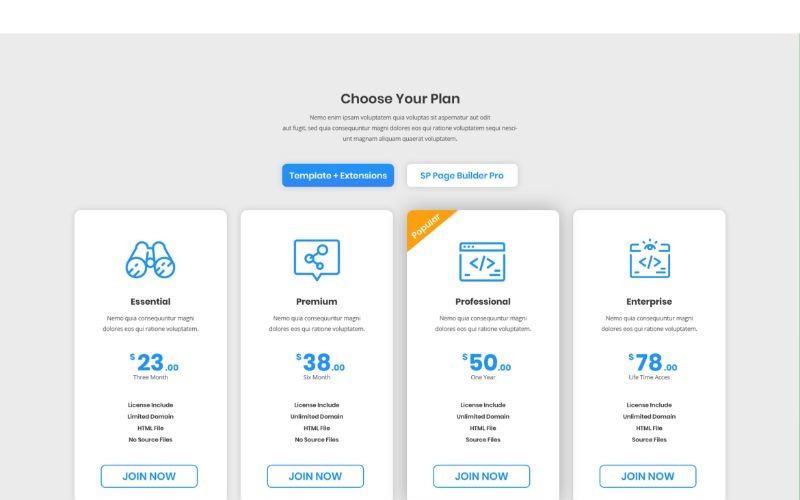Click the Choose Your Plan heading

click(x=400, y=99)
